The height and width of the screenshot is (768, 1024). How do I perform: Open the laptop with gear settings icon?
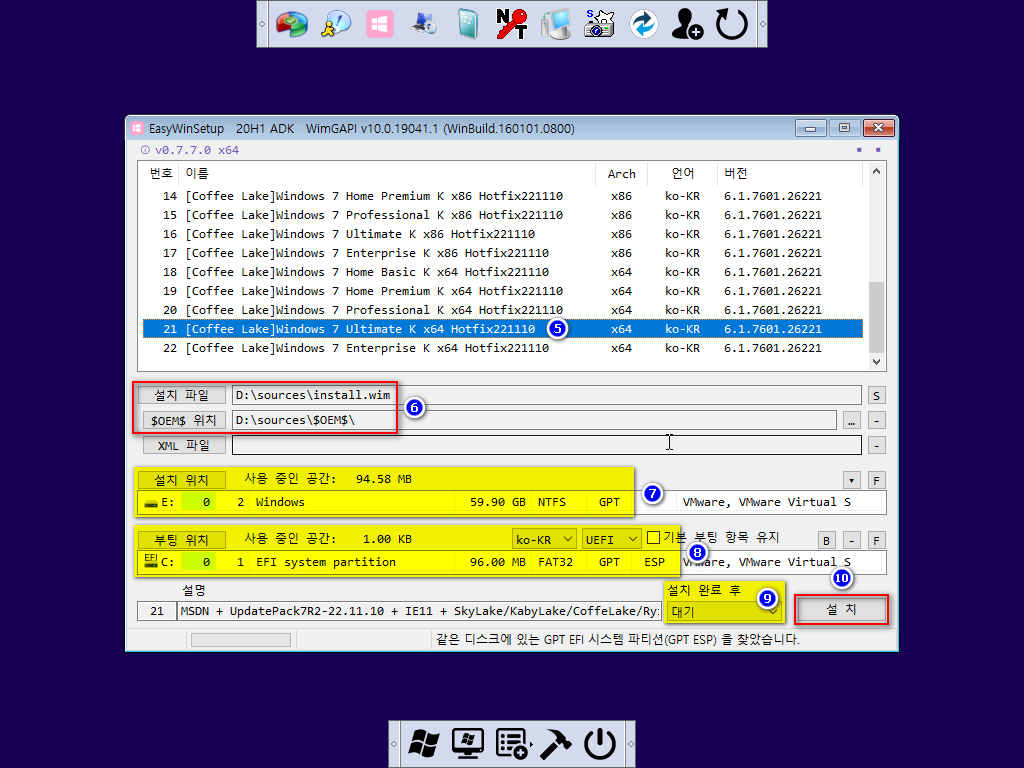423,25
